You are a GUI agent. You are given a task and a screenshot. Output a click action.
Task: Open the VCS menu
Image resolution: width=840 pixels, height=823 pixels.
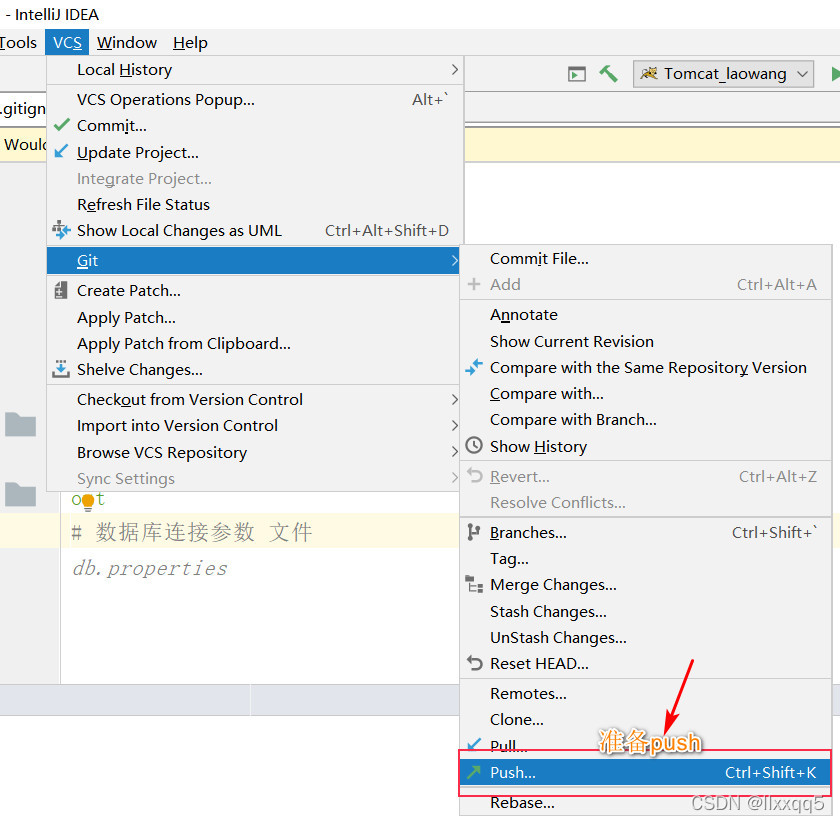(x=67, y=42)
